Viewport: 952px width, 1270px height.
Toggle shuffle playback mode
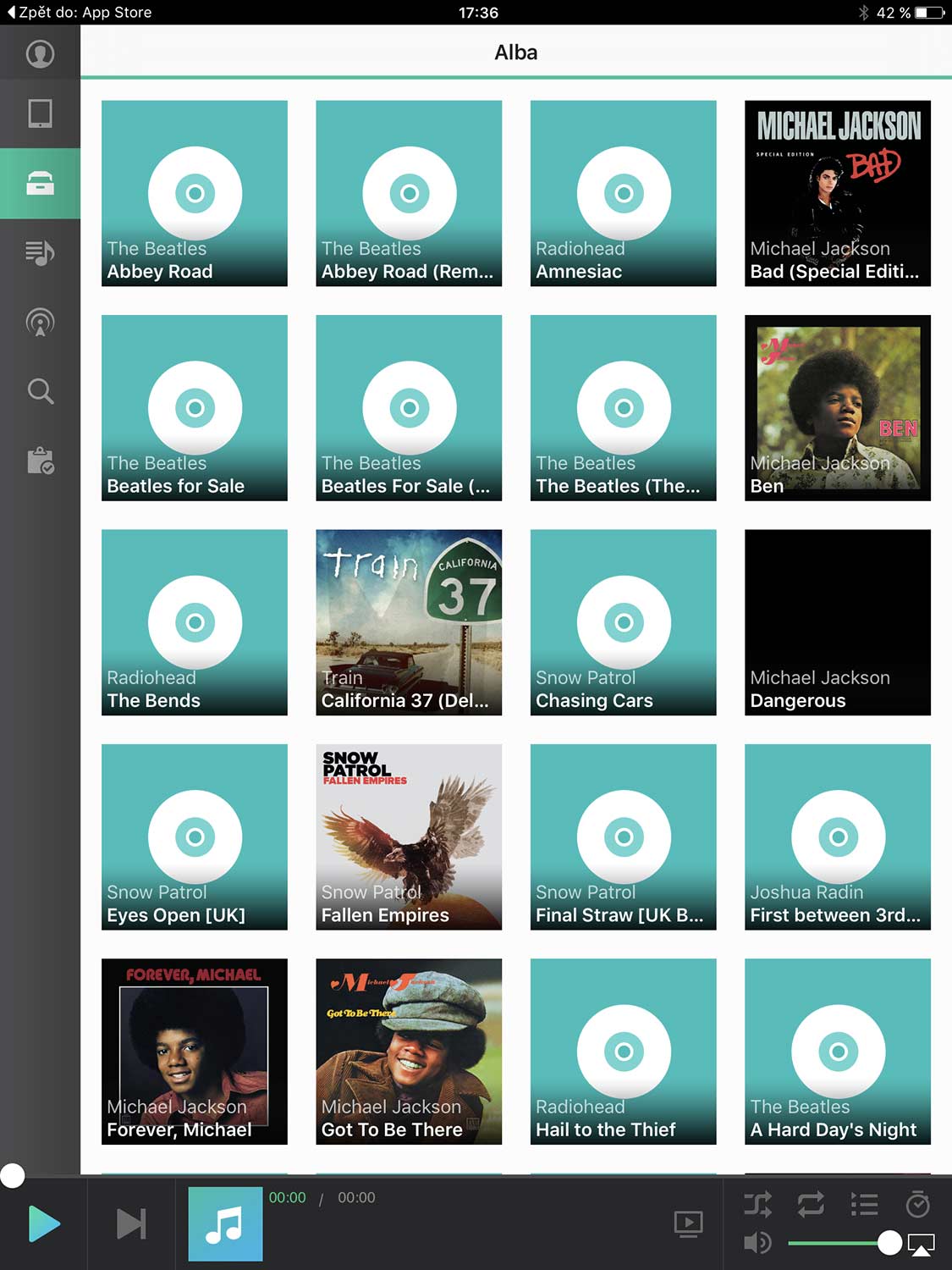[x=757, y=1203]
